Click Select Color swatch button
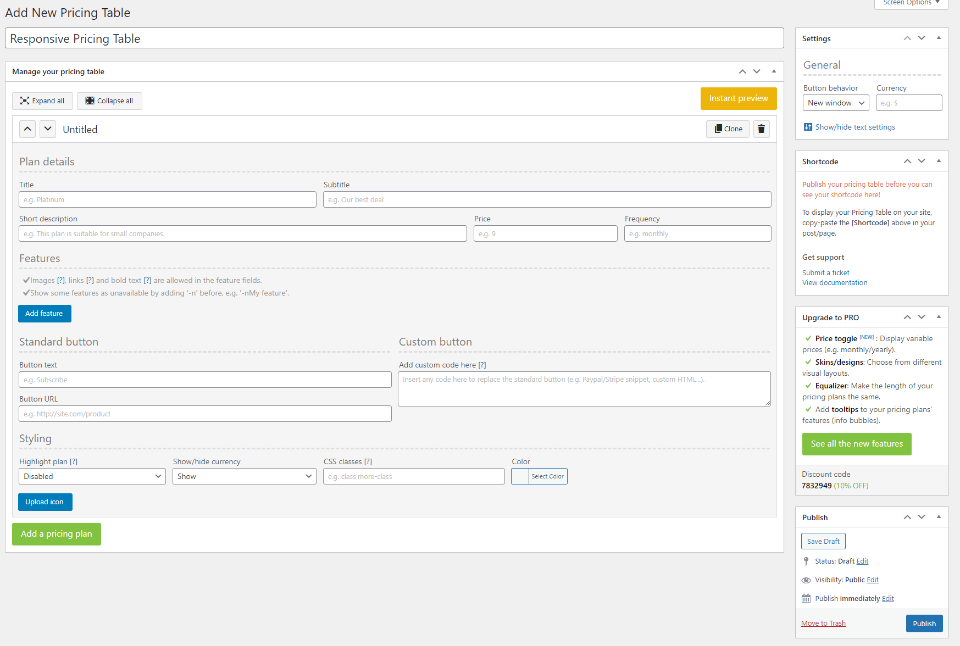Image resolution: width=960 pixels, height=646 pixels. pos(539,477)
